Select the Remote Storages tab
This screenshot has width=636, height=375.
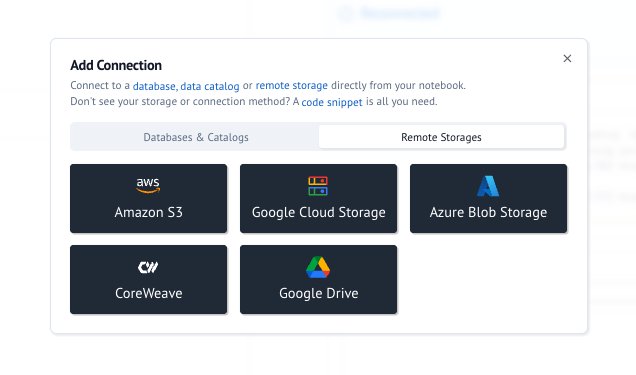tap(441, 137)
